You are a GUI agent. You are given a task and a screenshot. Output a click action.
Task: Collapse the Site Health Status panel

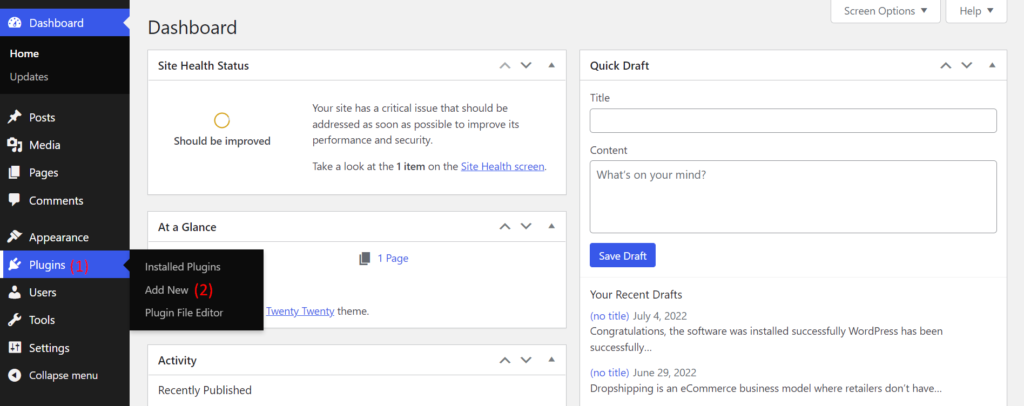click(551, 65)
